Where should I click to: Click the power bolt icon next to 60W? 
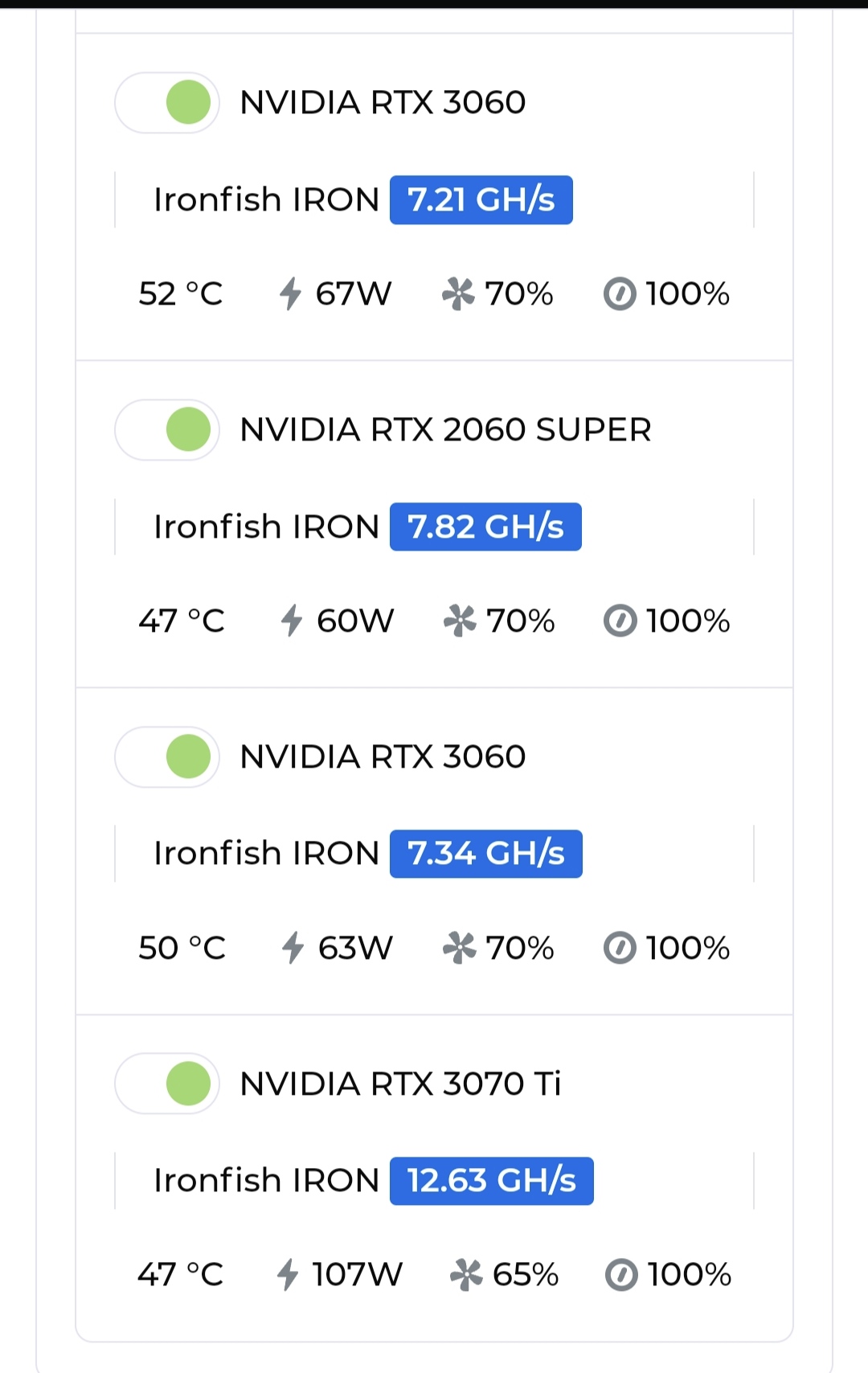291,621
